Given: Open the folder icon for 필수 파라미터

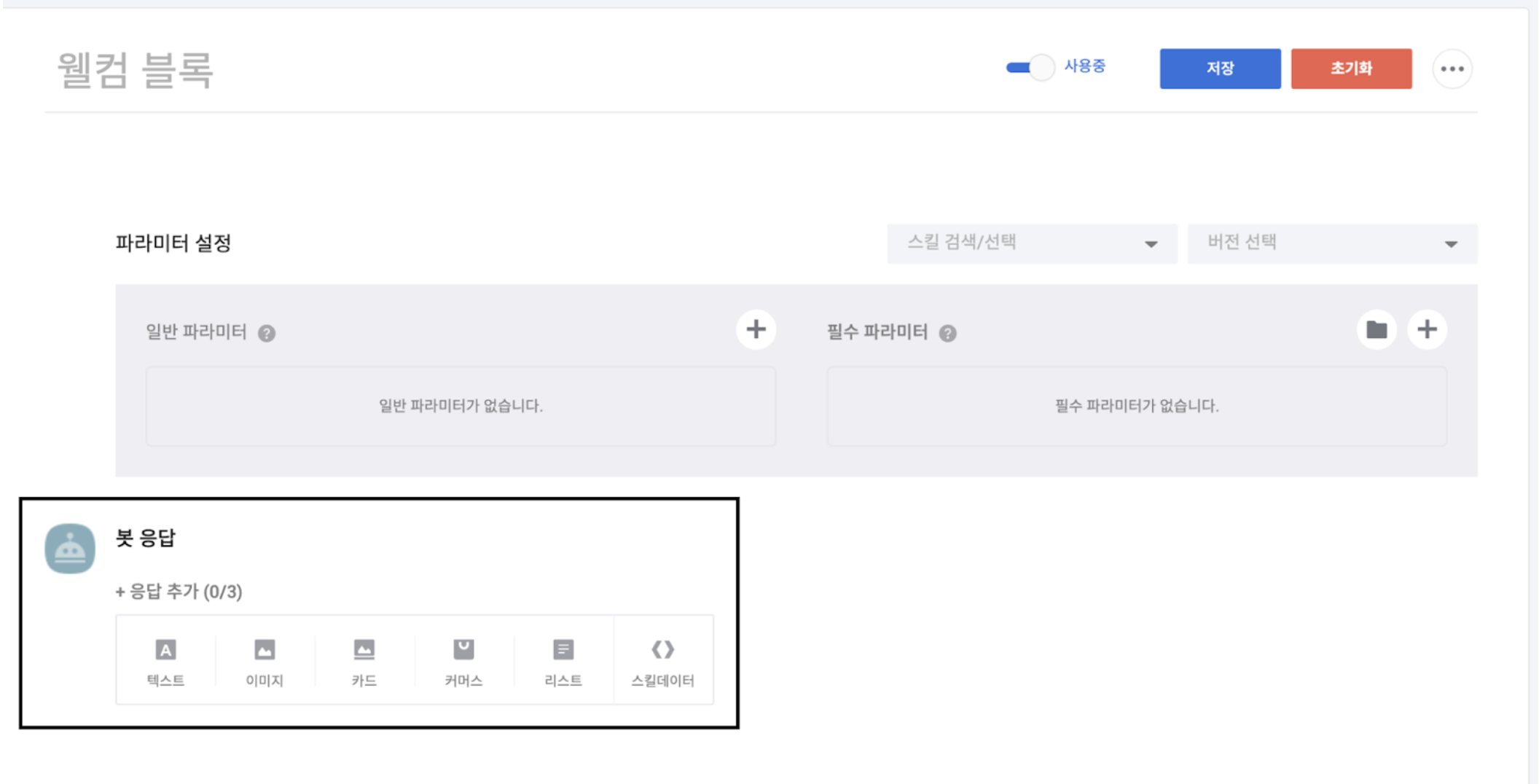Looking at the screenshot, I should (1376, 330).
